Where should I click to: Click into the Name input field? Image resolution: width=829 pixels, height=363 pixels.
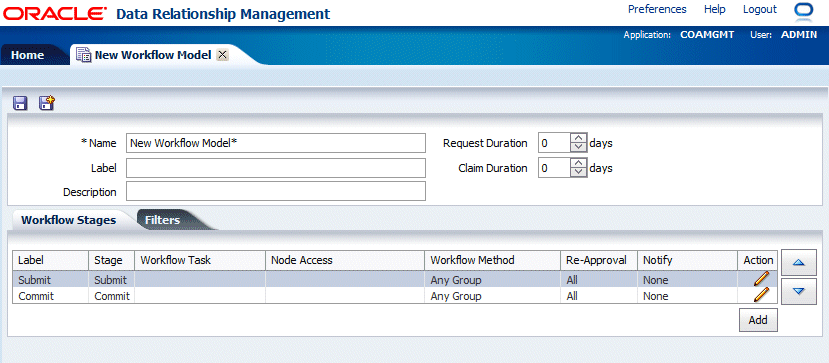[275, 143]
